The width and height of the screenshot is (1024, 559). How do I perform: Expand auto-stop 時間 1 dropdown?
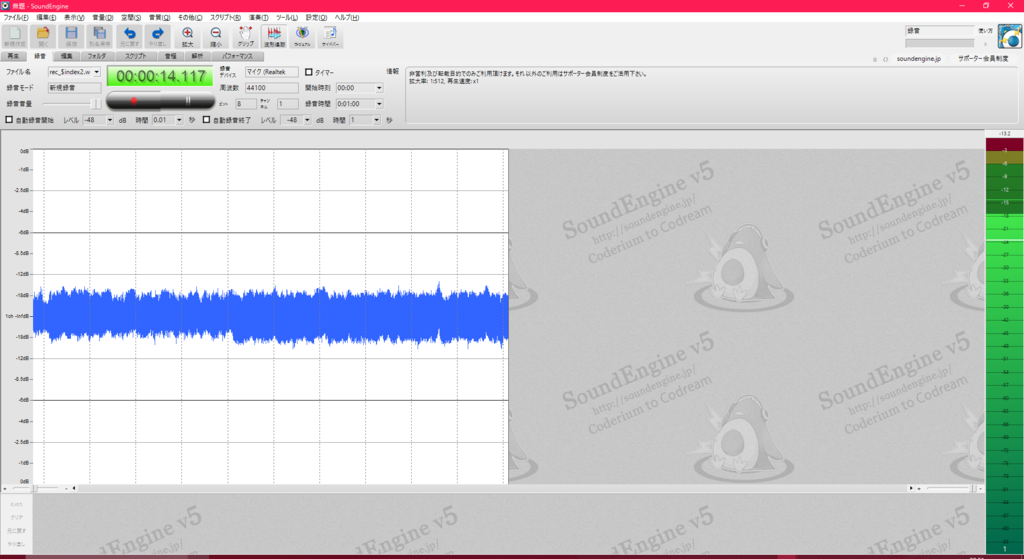pos(376,120)
